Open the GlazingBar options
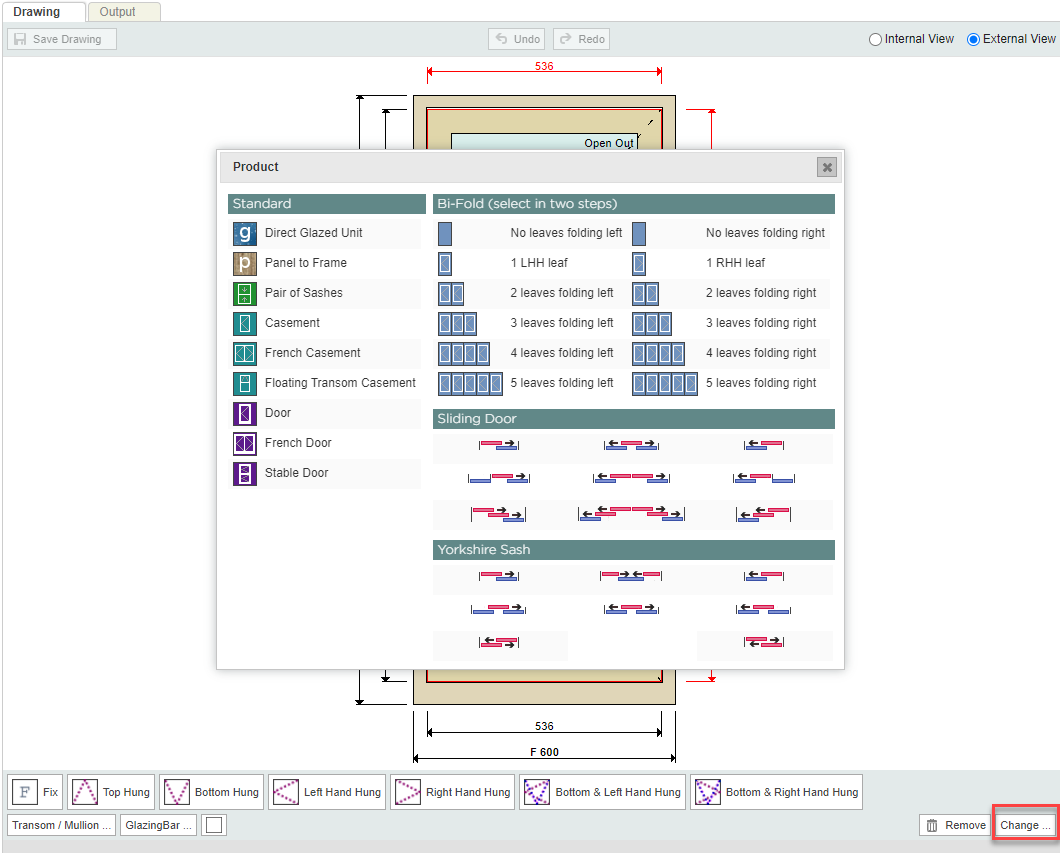The height and width of the screenshot is (853, 1060). [x=158, y=825]
